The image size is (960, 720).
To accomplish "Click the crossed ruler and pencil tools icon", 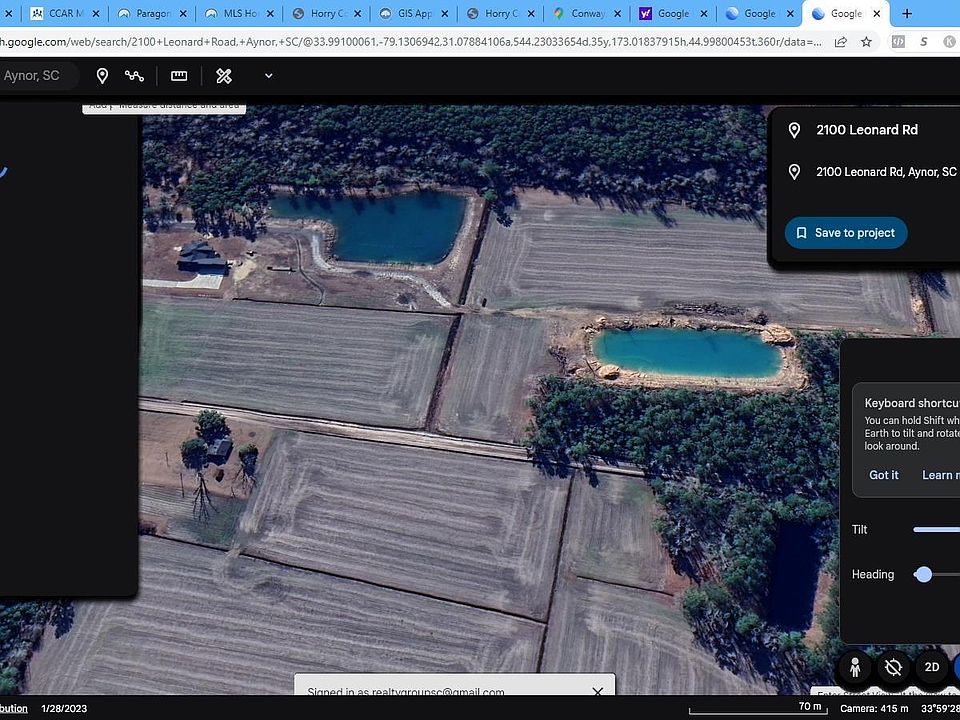I will point(224,76).
